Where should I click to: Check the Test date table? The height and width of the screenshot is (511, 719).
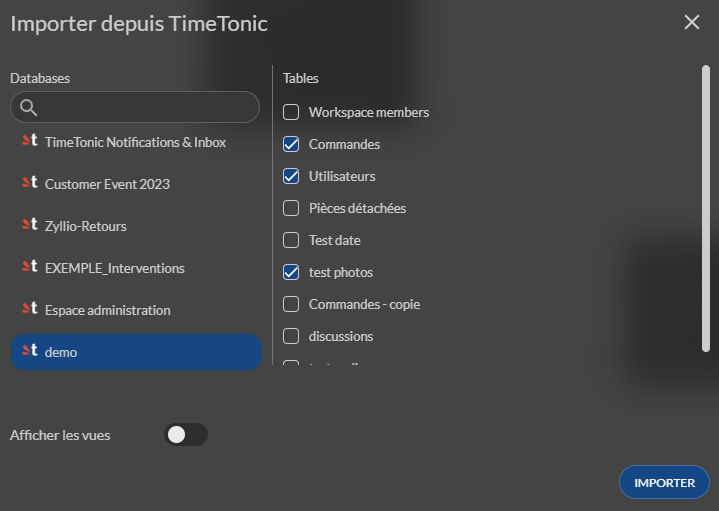click(x=291, y=240)
